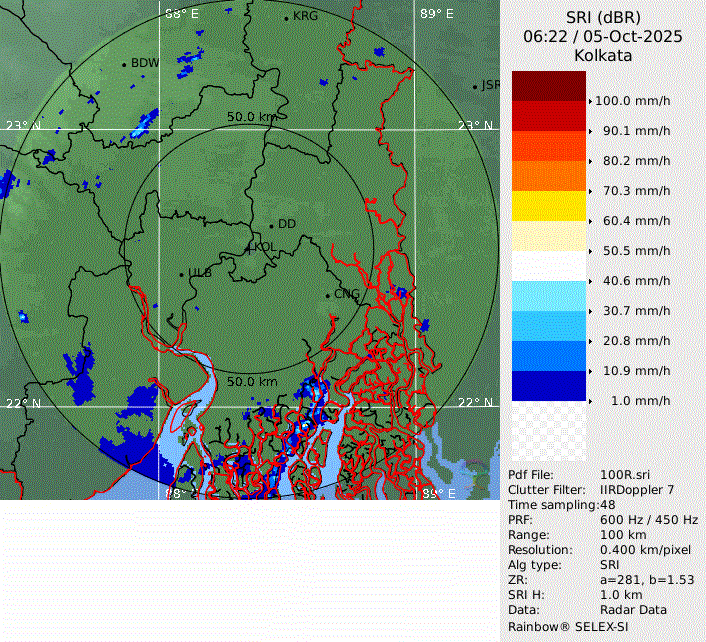The height and width of the screenshot is (642, 706).
Task: Click the 06:22 / 05-Oct-2025 timestamp
Action: point(602,36)
